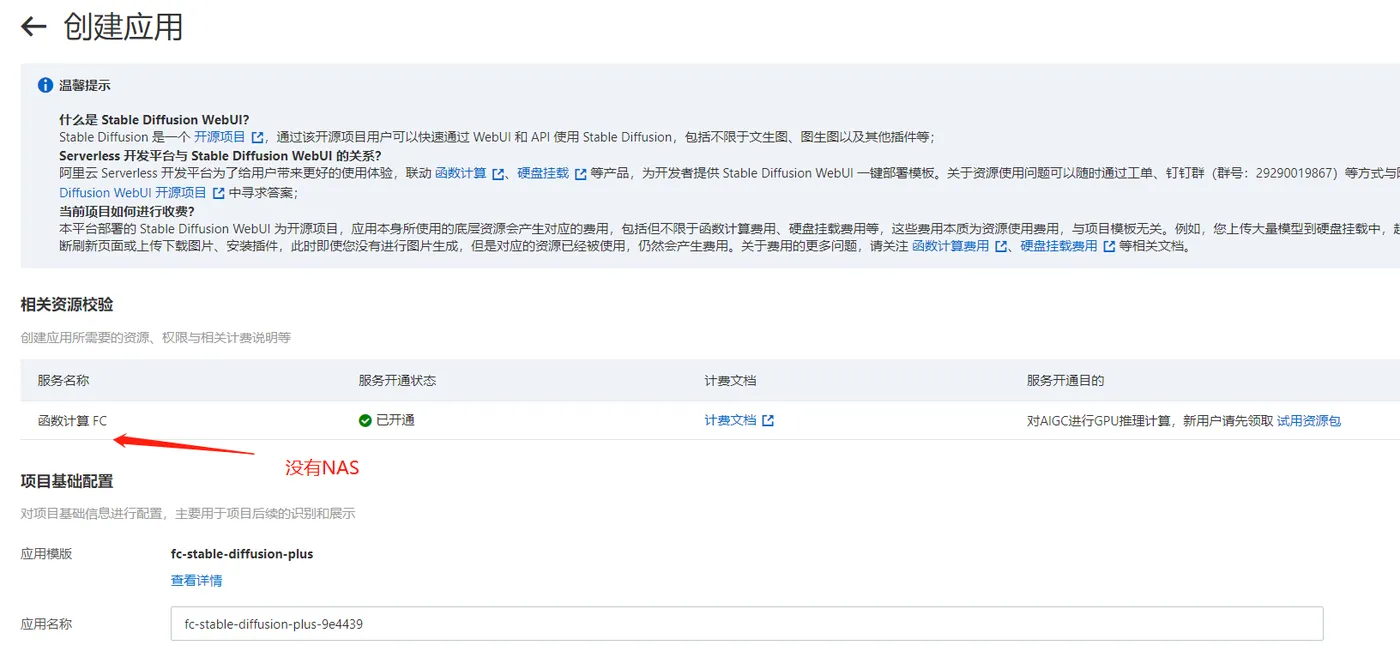This screenshot has height=651, width=1400.
Task: Click the green check icon beside 已开通
Action: [x=365, y=421]
